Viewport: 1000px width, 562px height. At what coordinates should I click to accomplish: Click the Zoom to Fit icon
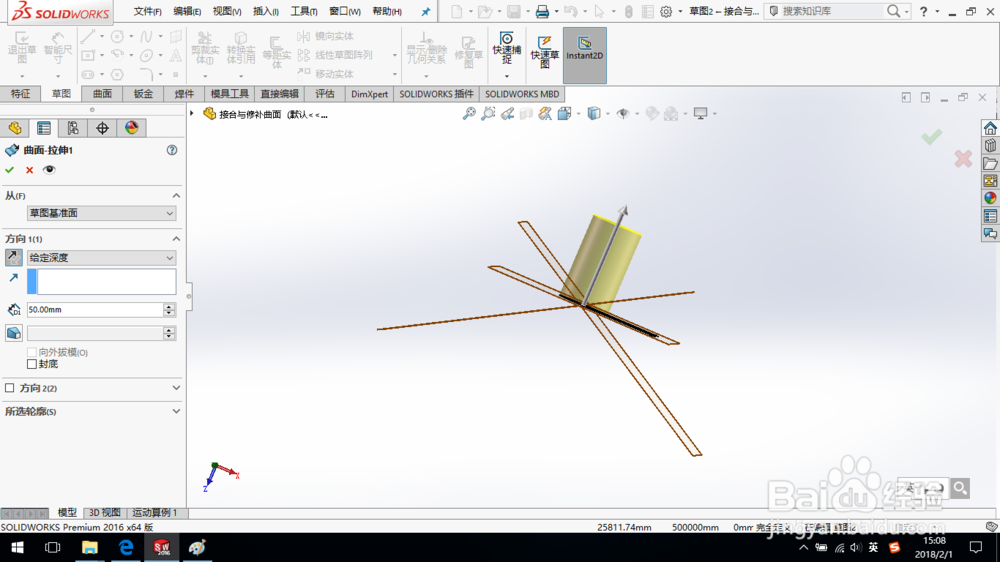[x=469, y=114]
